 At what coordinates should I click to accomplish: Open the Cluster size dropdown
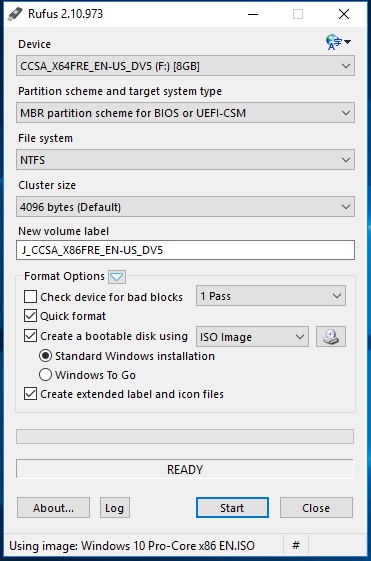pyautogui.click(x=185, y=207)
